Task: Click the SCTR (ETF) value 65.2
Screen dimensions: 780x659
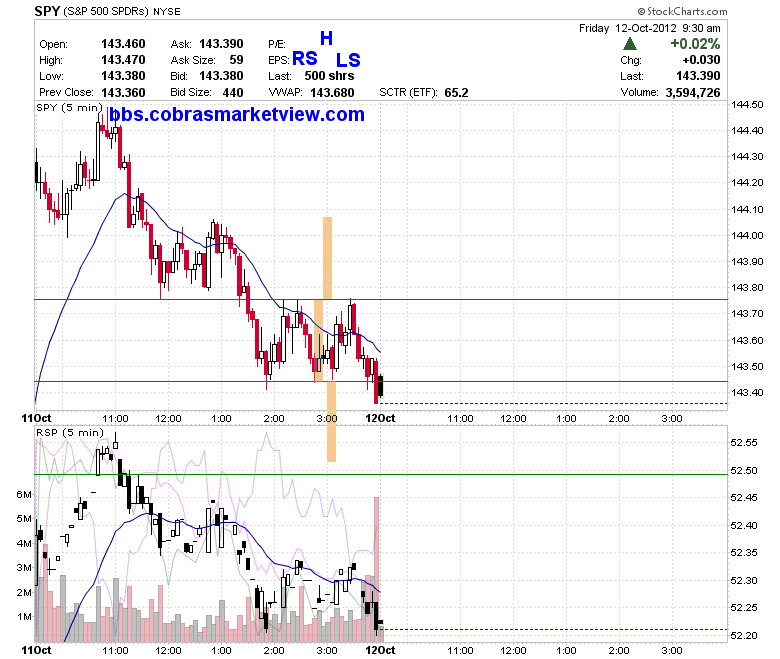Action: tap(456, 93)
